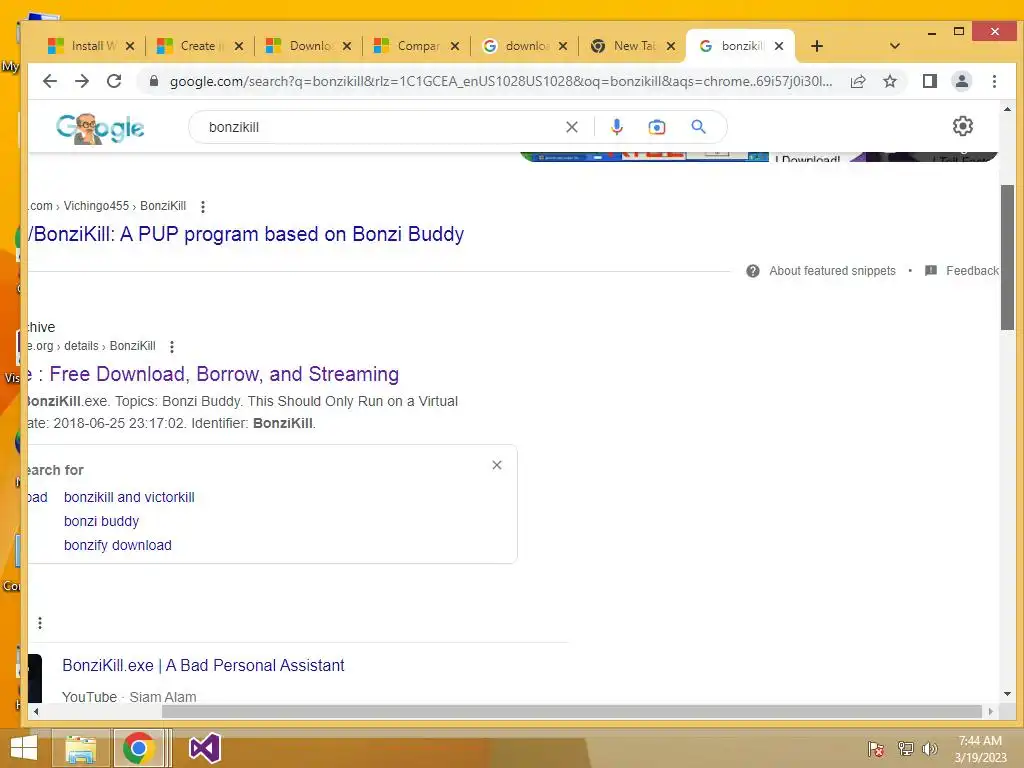Open the Chrome profile avatar
The height and width of the screenshot is (768, 1024).
pos(962,81)
